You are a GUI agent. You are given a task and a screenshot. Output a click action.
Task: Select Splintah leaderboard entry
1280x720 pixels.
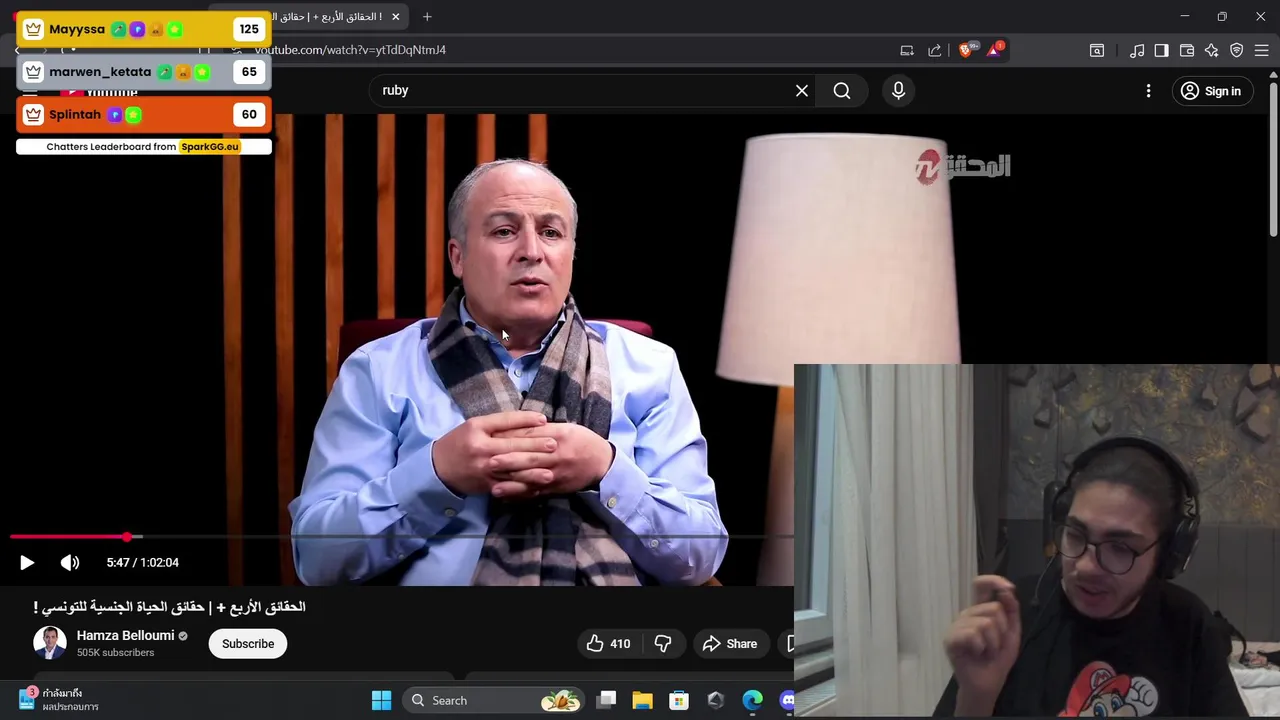click(143, 115)
